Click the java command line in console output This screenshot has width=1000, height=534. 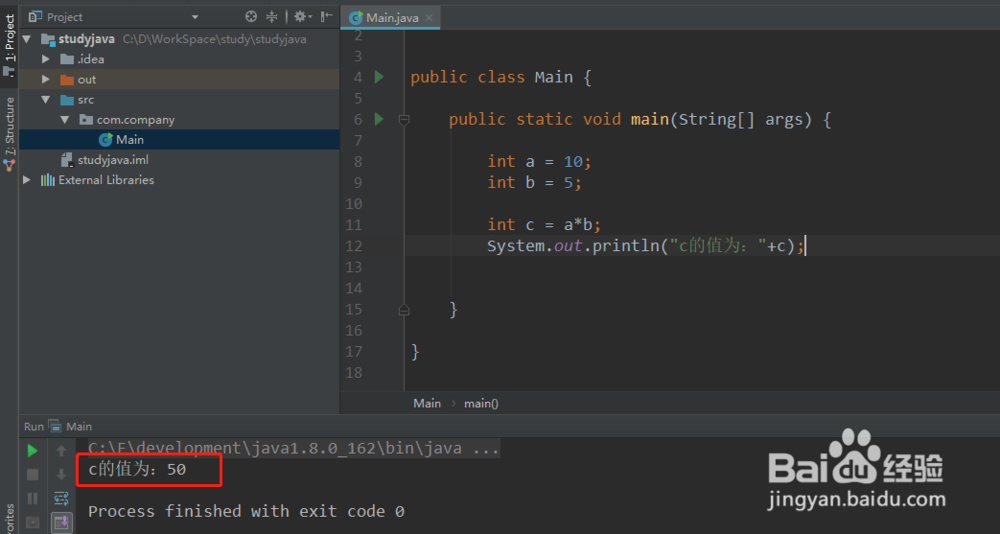tap(293, 449)
